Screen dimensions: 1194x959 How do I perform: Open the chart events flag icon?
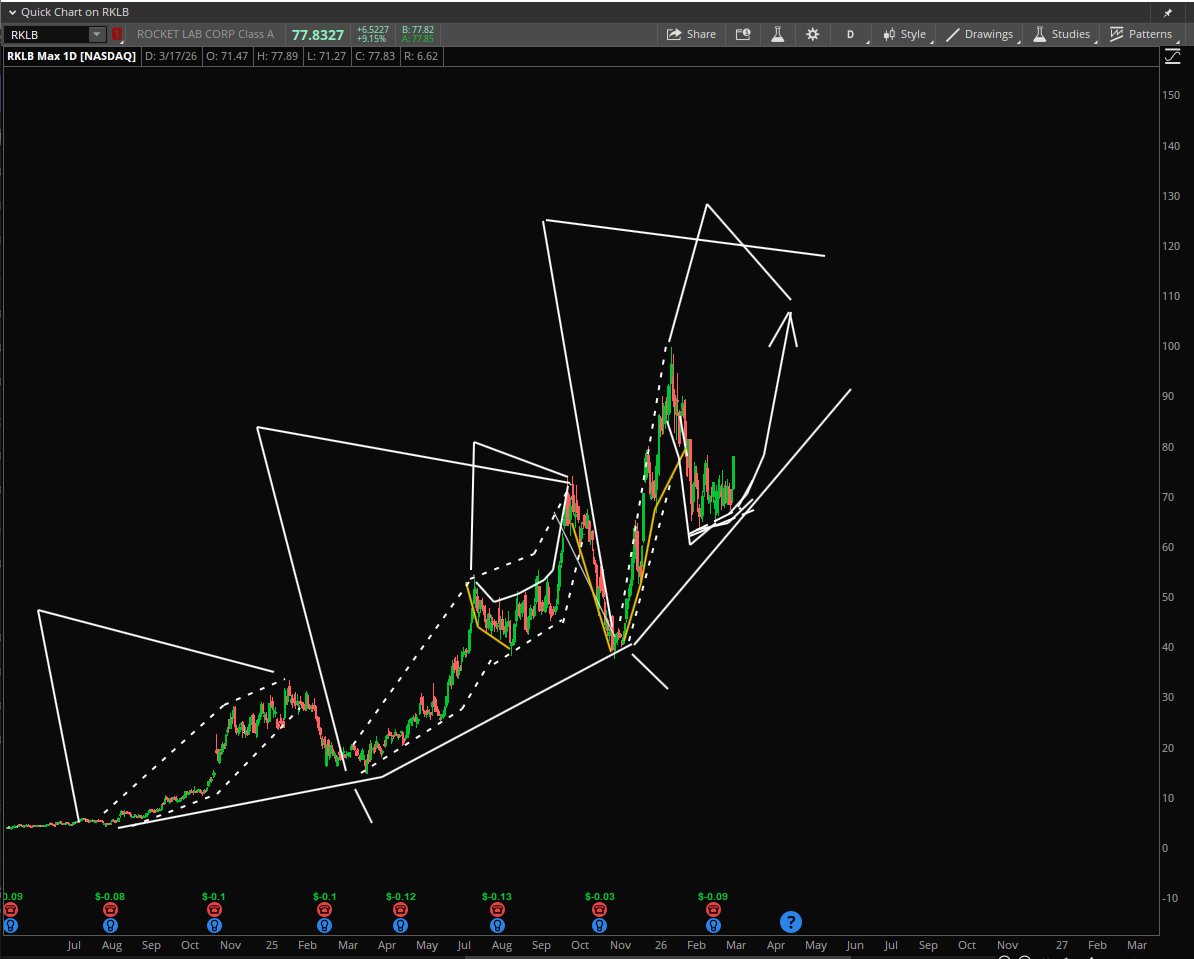pos(743,33)
